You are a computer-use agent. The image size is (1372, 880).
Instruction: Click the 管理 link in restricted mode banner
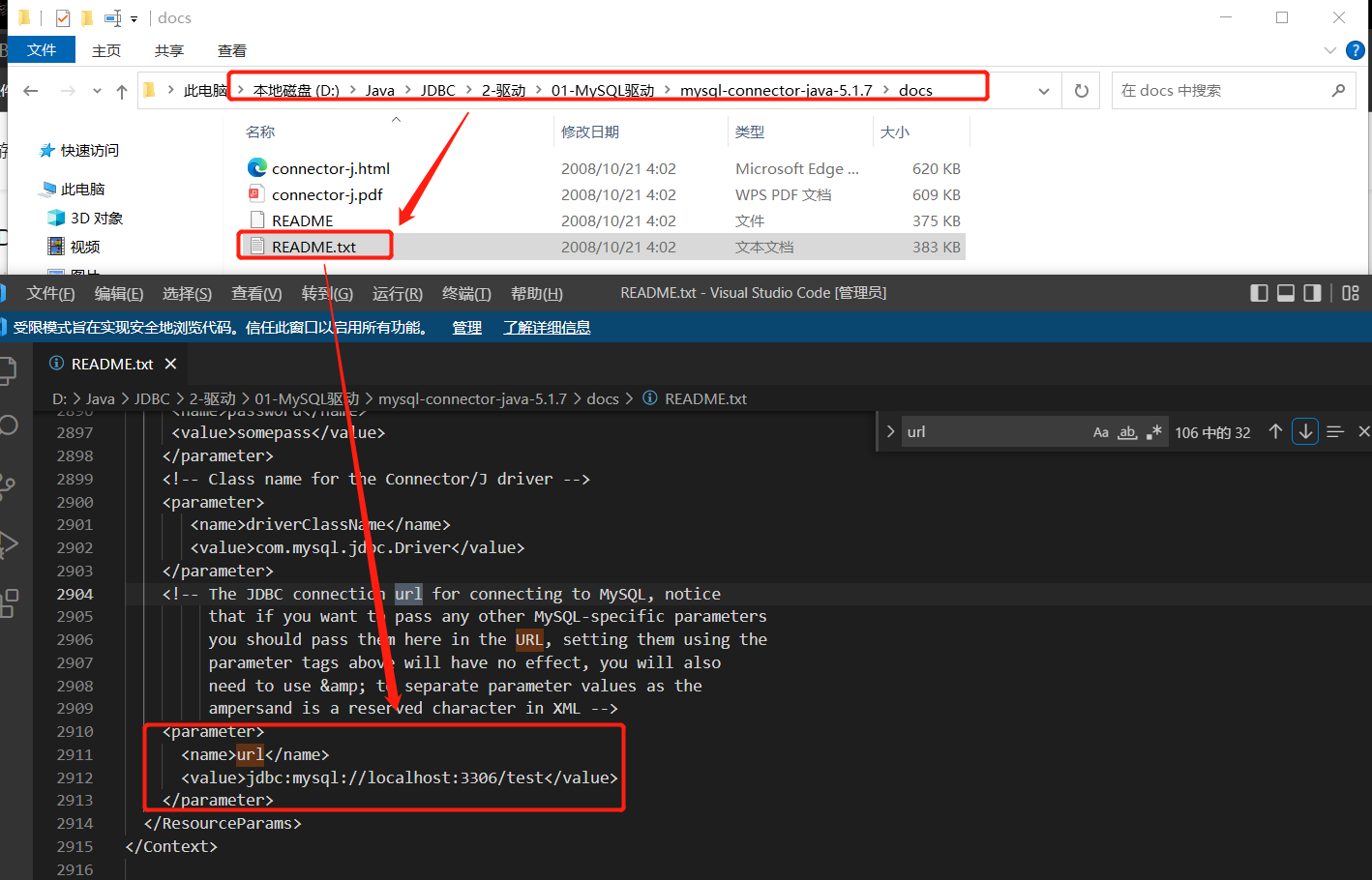(467, 328)
